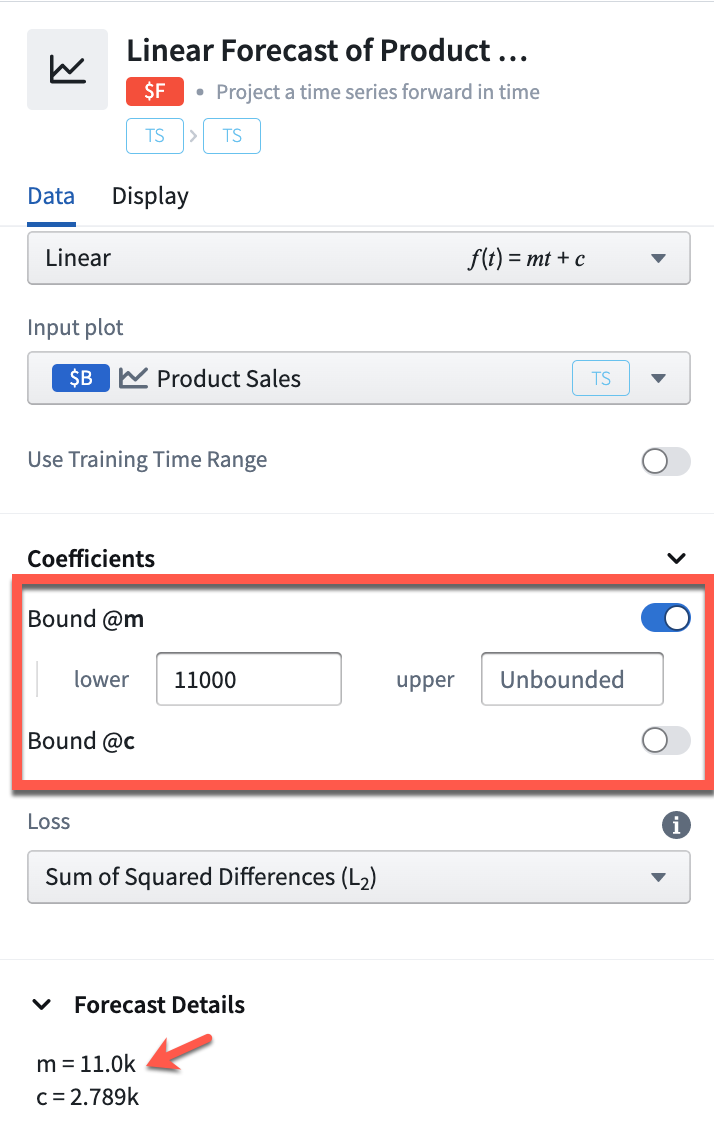Collapse the Coefficients section chevron
The width and height of the screenshot is (714, 1132).
point(676,558)
